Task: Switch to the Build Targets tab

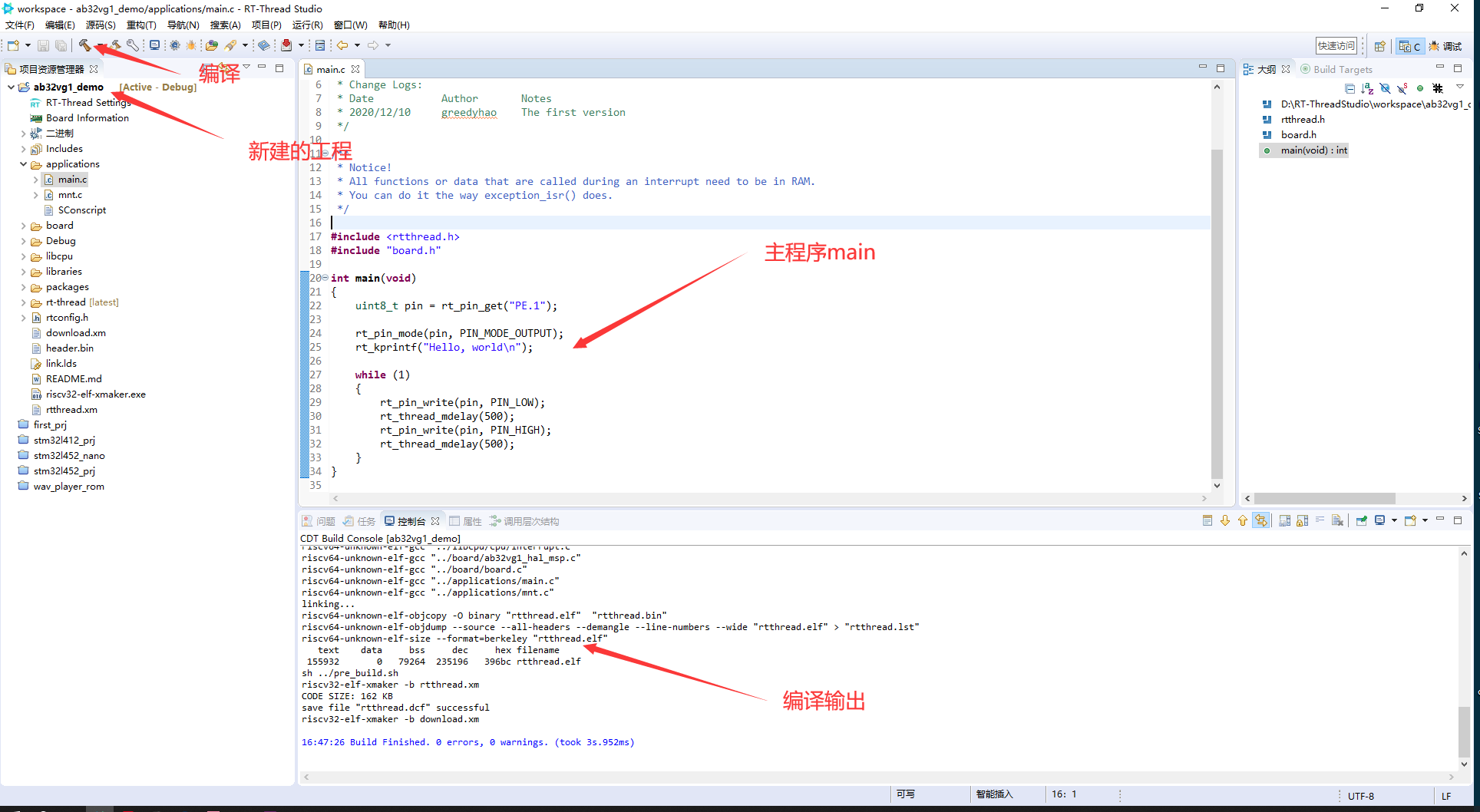Action: point(1336,69)
